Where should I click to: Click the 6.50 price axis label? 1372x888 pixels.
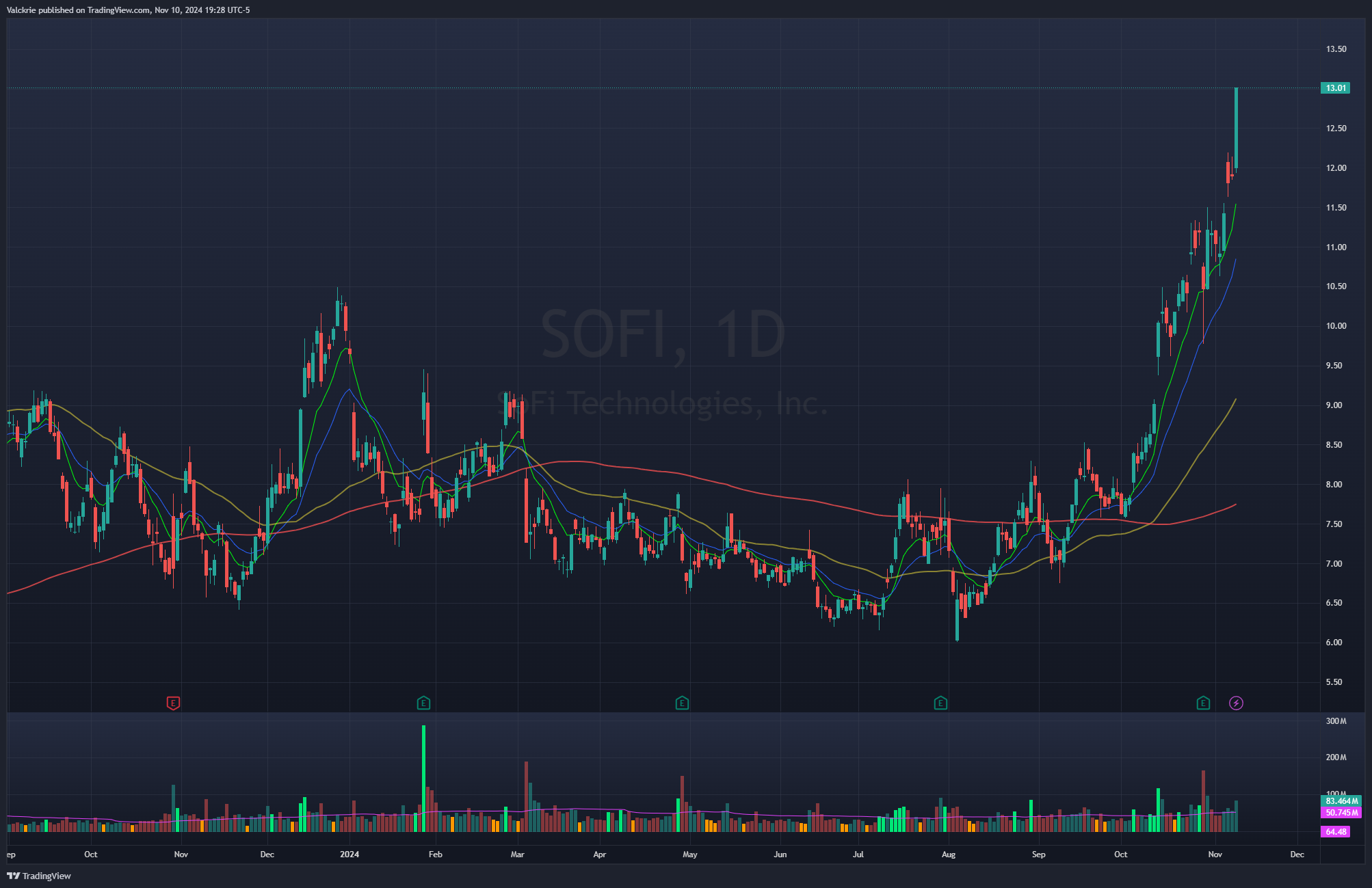(x=1336, y=603)
